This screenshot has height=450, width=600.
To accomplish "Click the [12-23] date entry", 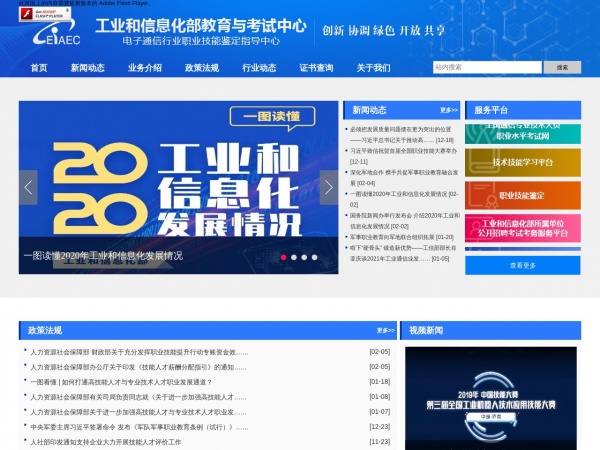I will (380, 427).
